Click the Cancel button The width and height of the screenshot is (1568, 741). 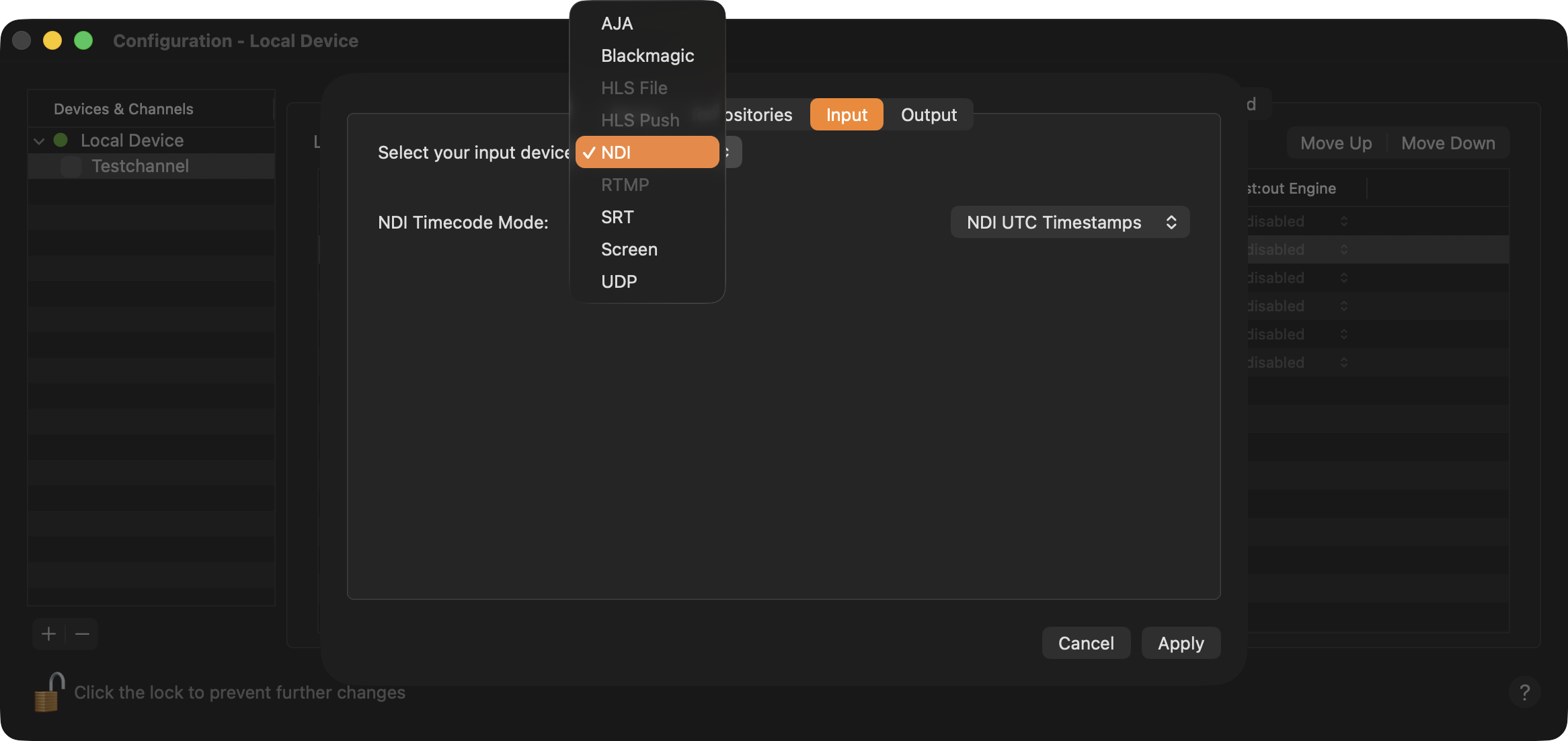pyautogui.click(x=1086, y=643)
